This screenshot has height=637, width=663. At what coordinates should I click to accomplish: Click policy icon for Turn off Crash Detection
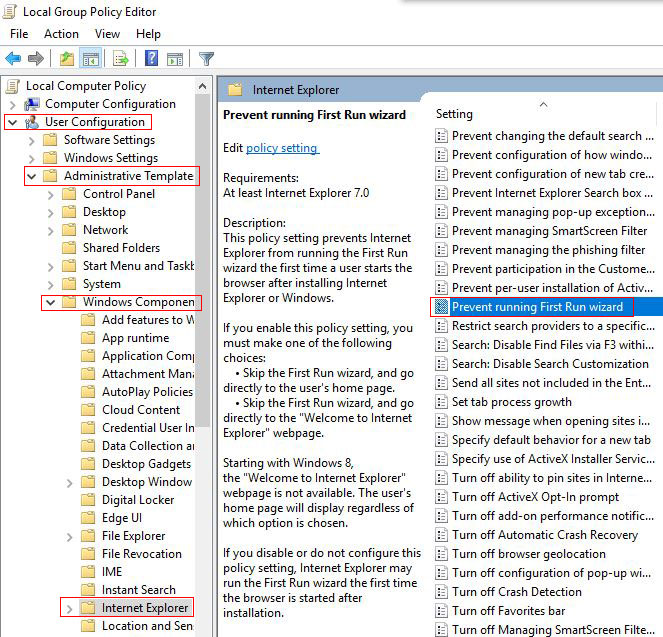click(441, 592)
